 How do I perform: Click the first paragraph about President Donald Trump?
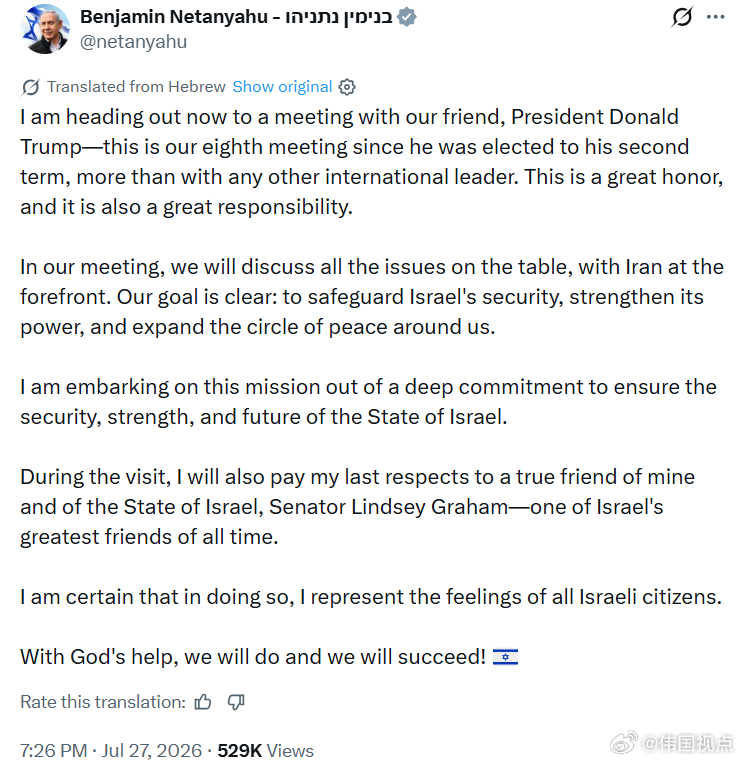(372, 162)
